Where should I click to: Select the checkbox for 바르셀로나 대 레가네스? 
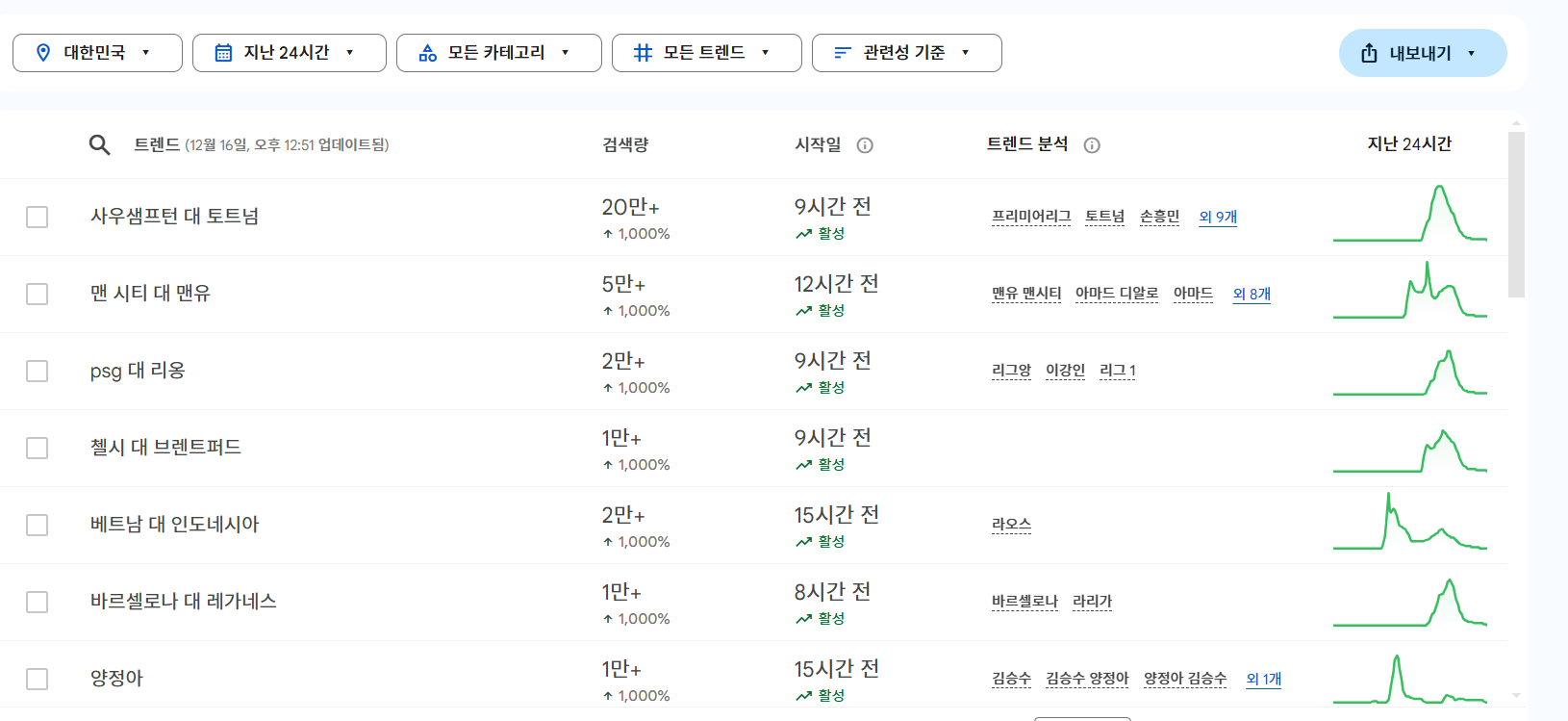(38, 602)
